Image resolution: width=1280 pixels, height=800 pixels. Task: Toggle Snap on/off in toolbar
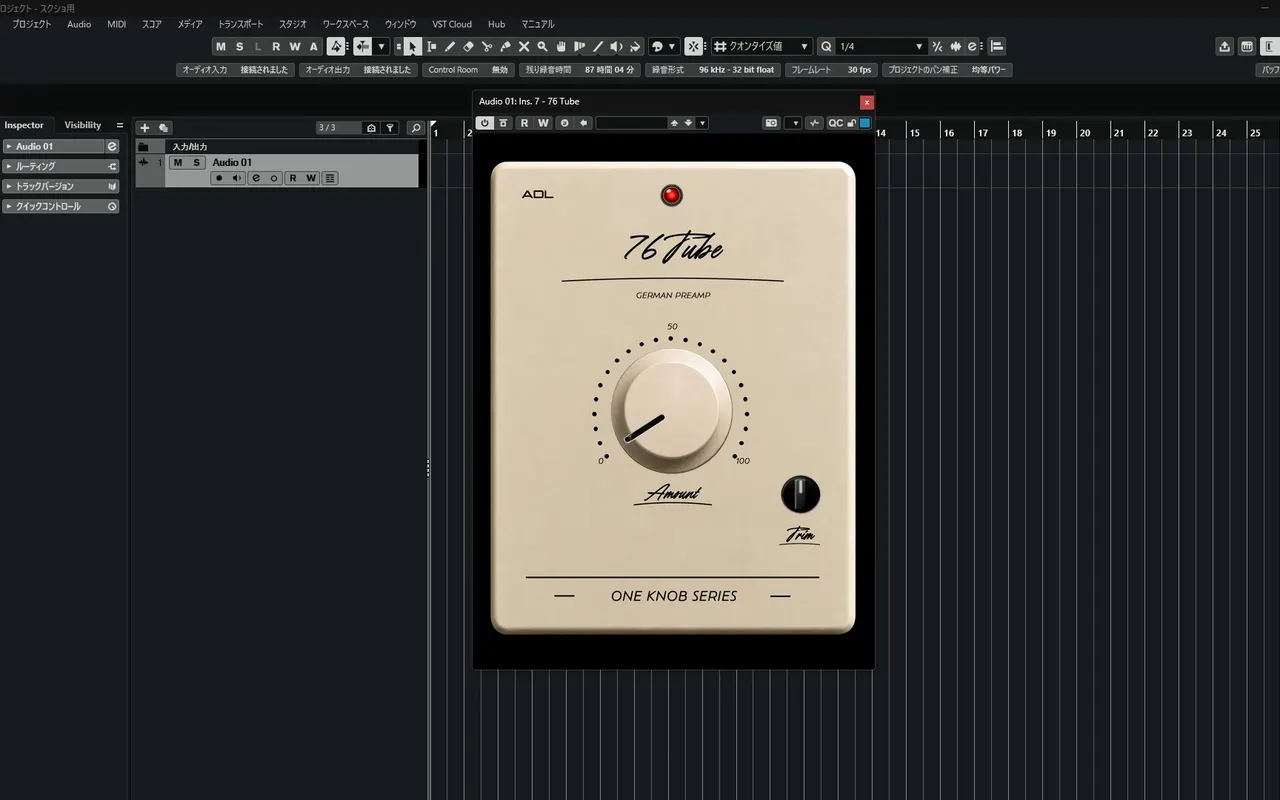pos(694,46)
